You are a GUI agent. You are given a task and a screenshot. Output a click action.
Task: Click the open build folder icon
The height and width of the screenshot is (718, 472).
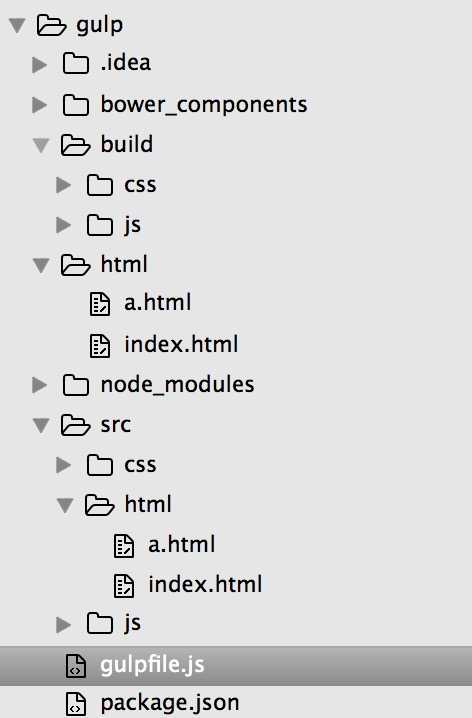pos(75,145)
